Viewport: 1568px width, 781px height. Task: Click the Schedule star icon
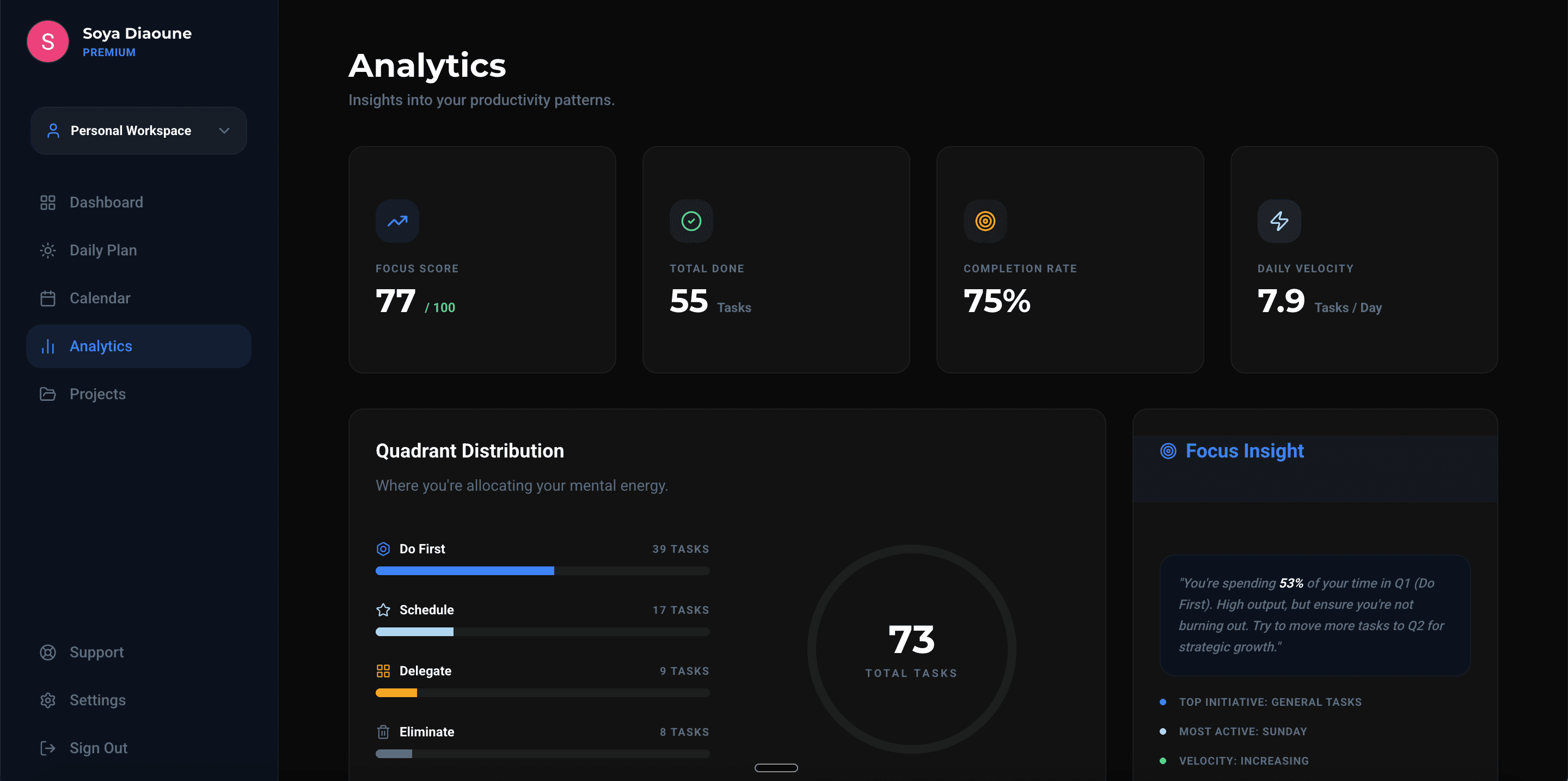click(x=383, y=610)
